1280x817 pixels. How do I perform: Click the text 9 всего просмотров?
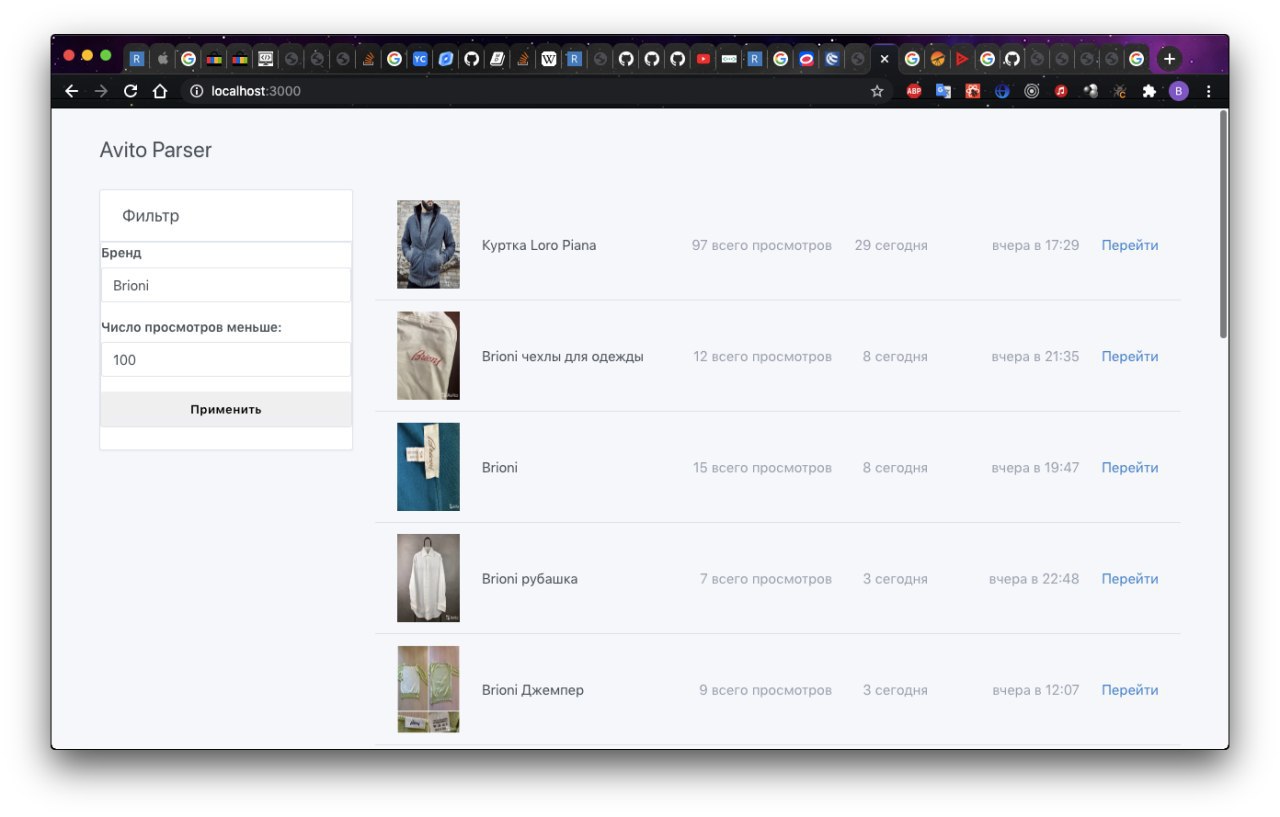(766, 690)
